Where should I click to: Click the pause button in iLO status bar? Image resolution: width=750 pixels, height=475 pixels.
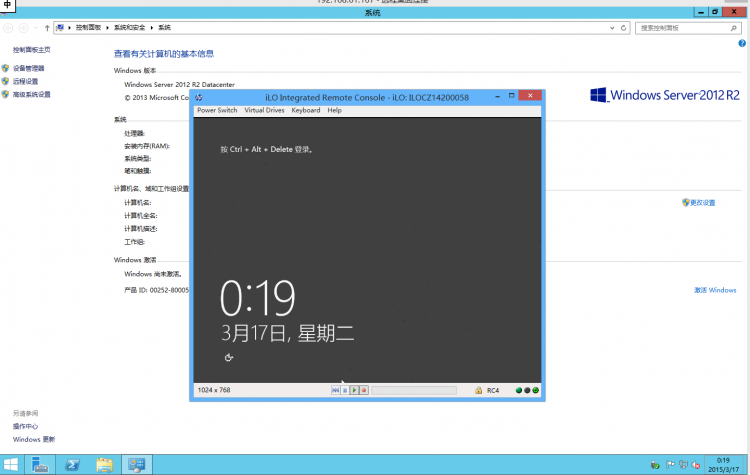coord(345,390)
